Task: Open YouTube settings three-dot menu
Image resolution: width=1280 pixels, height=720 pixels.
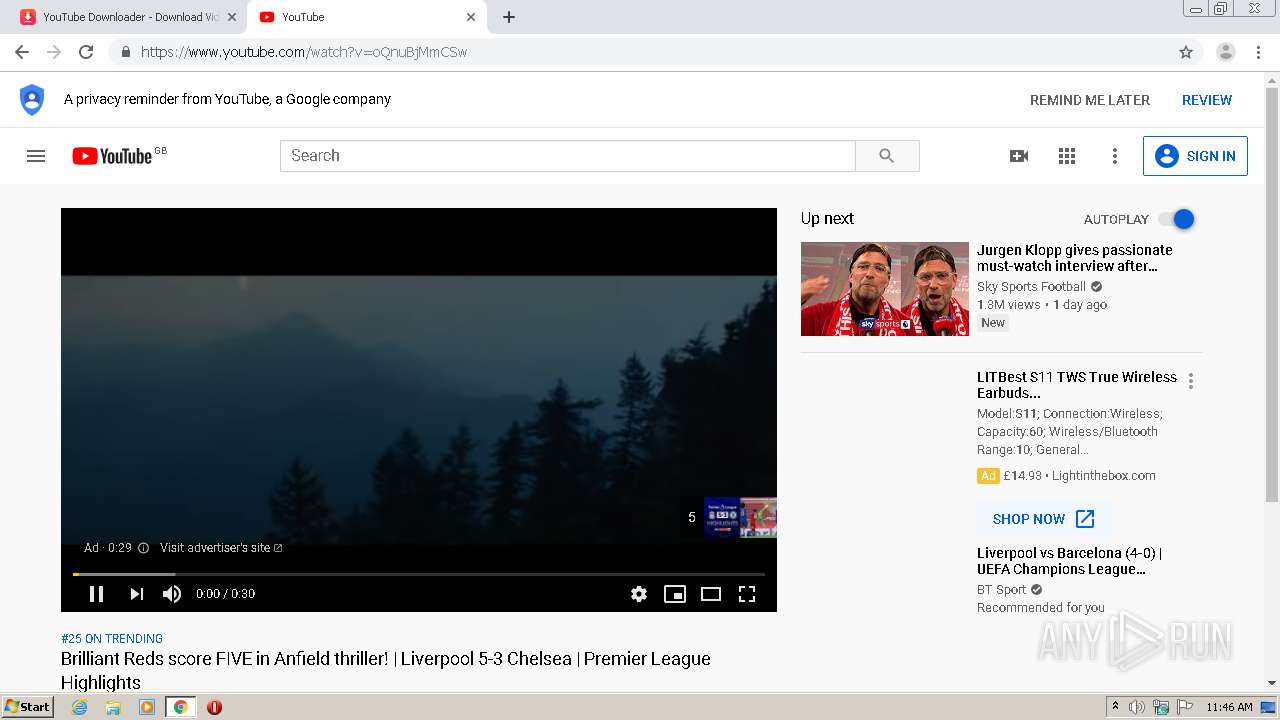Action: click(x=1115, y=156)
